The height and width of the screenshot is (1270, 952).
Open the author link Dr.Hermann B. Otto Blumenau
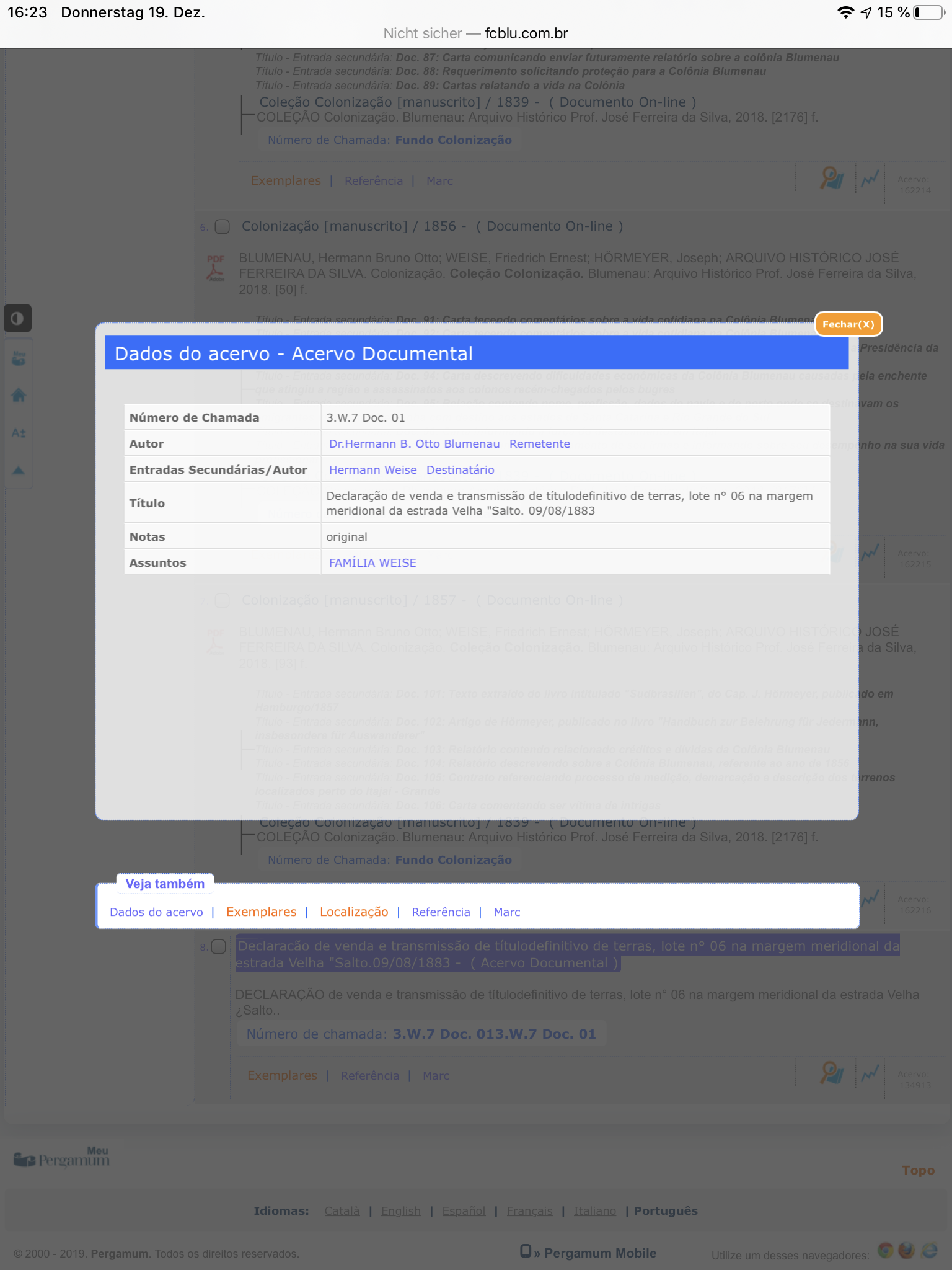click(414, 444)
